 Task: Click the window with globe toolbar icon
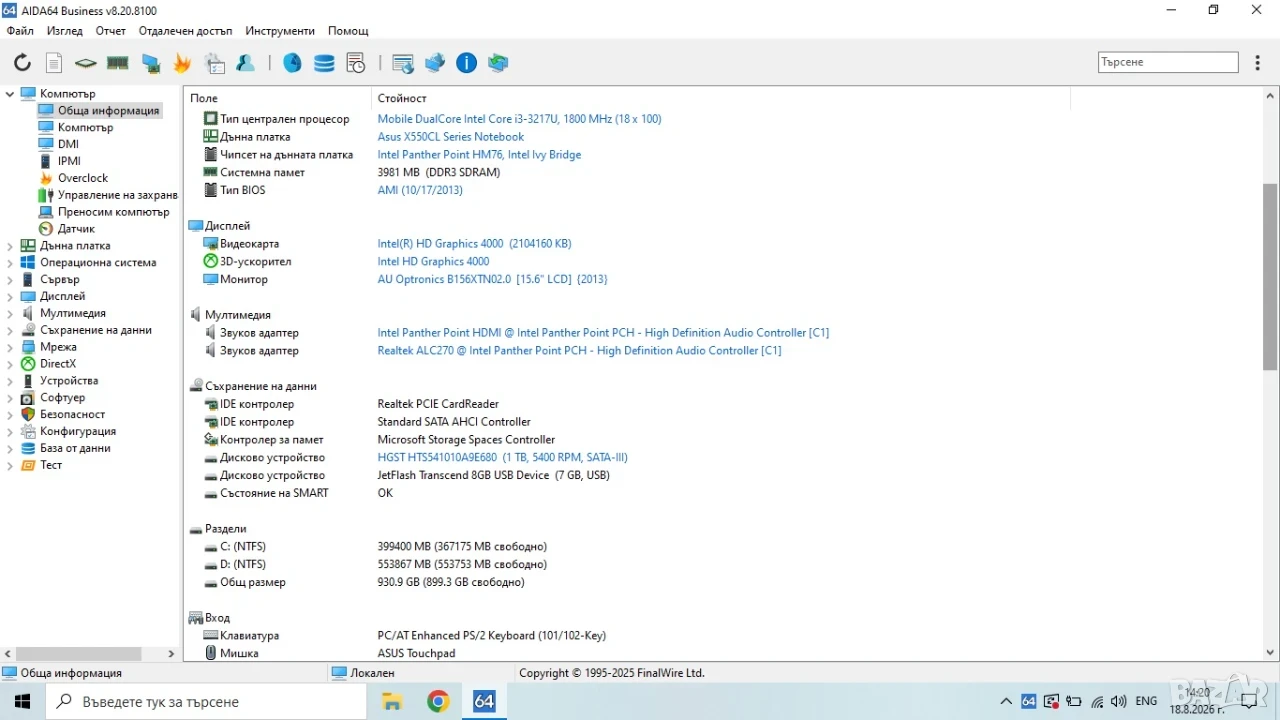pos(403,63)
